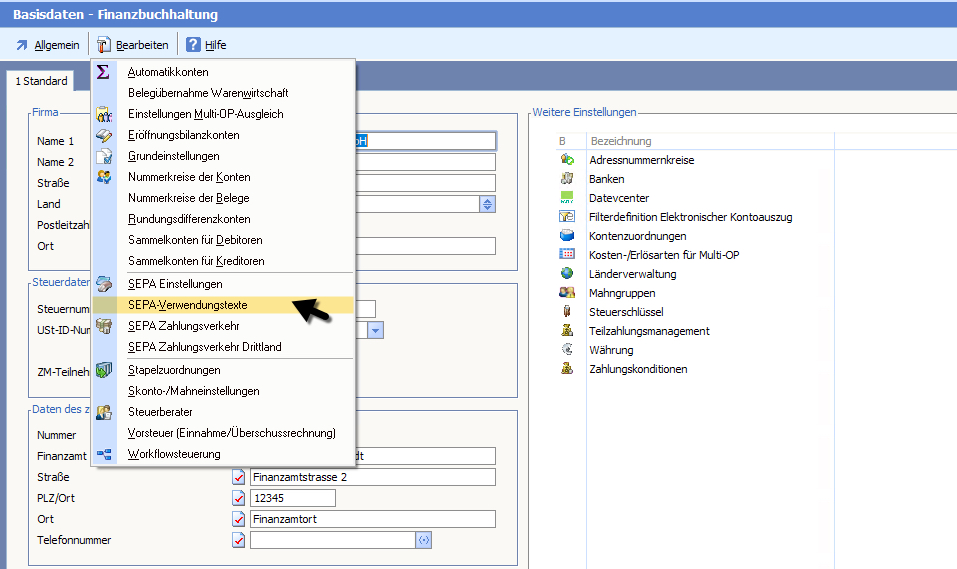
Task: Click the Mahngruppen icon
Action: pos(567,293)
